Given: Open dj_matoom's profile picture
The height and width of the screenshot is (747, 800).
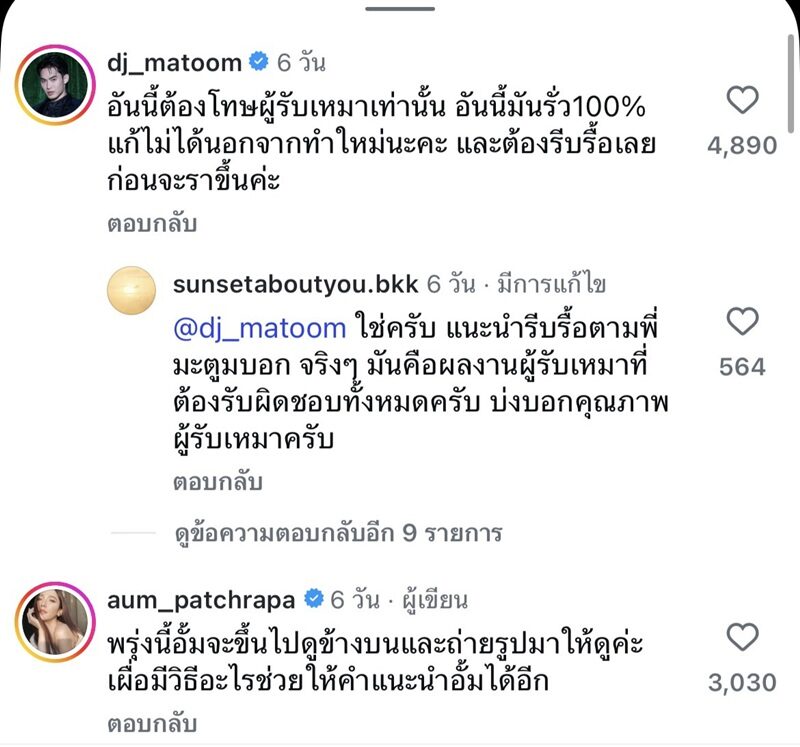Looking at the screenshot, I should click(x=55, y=85).
